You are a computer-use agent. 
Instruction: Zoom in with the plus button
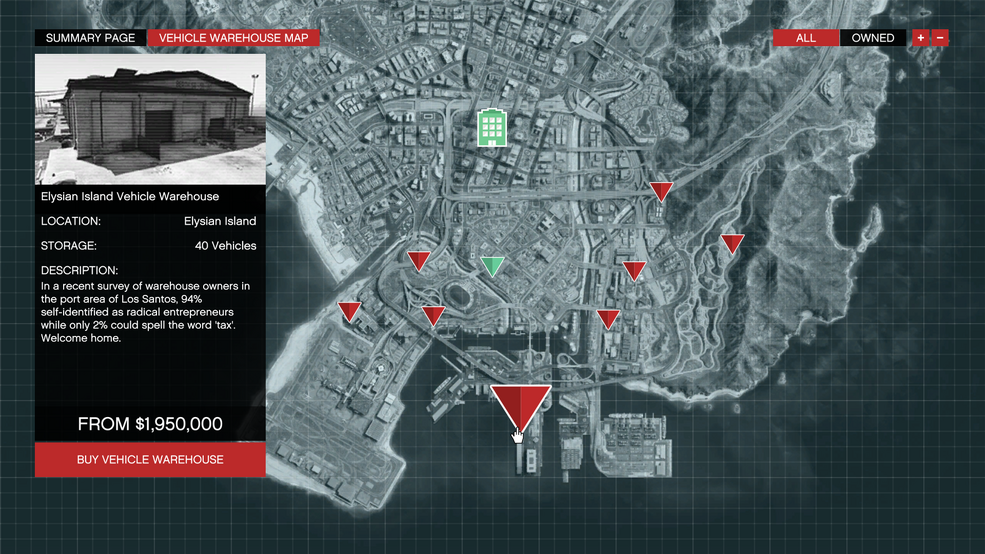[x=921, y=38]
